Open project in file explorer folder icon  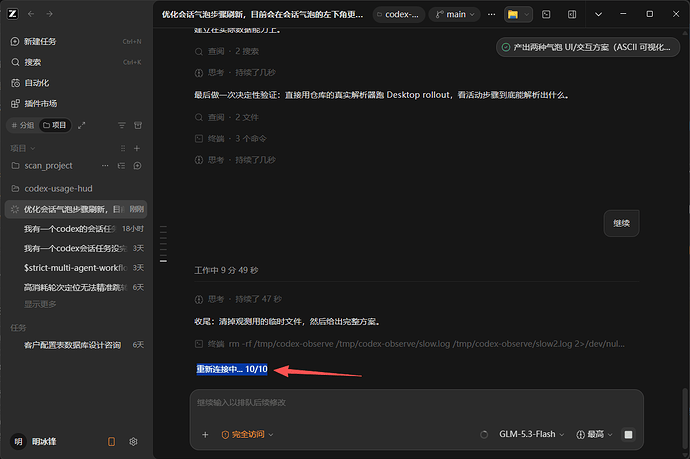coord(513,15)
